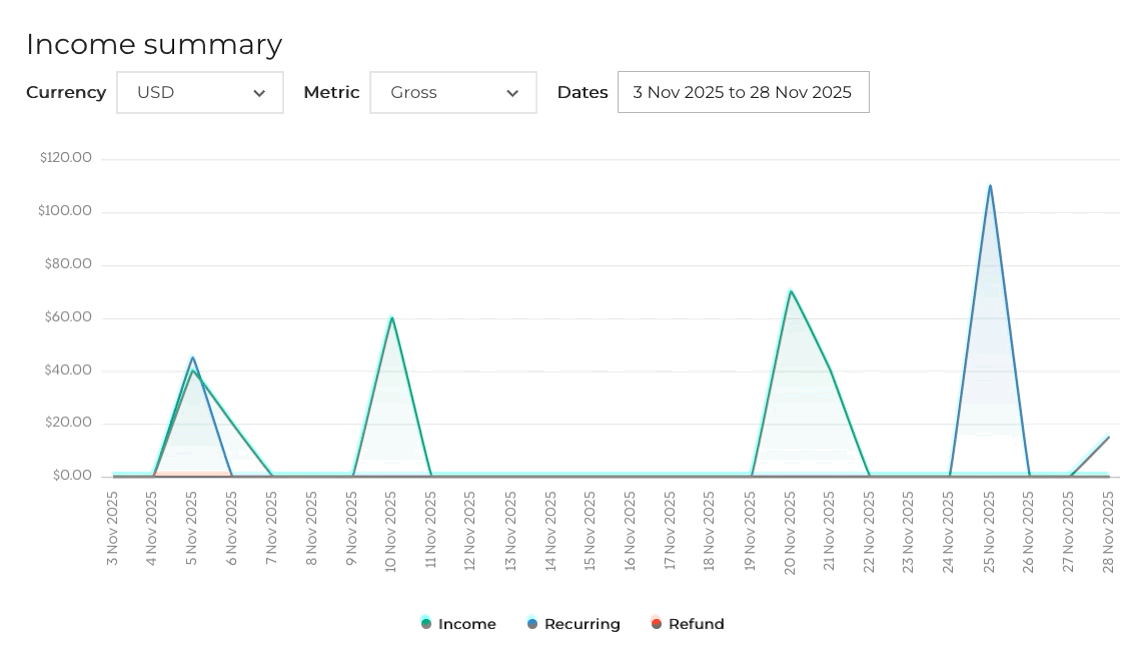The image size is (1147, 657).
Task: Click the Income peak on 20 Nov 2025
Action: click(x=791, y=291)
